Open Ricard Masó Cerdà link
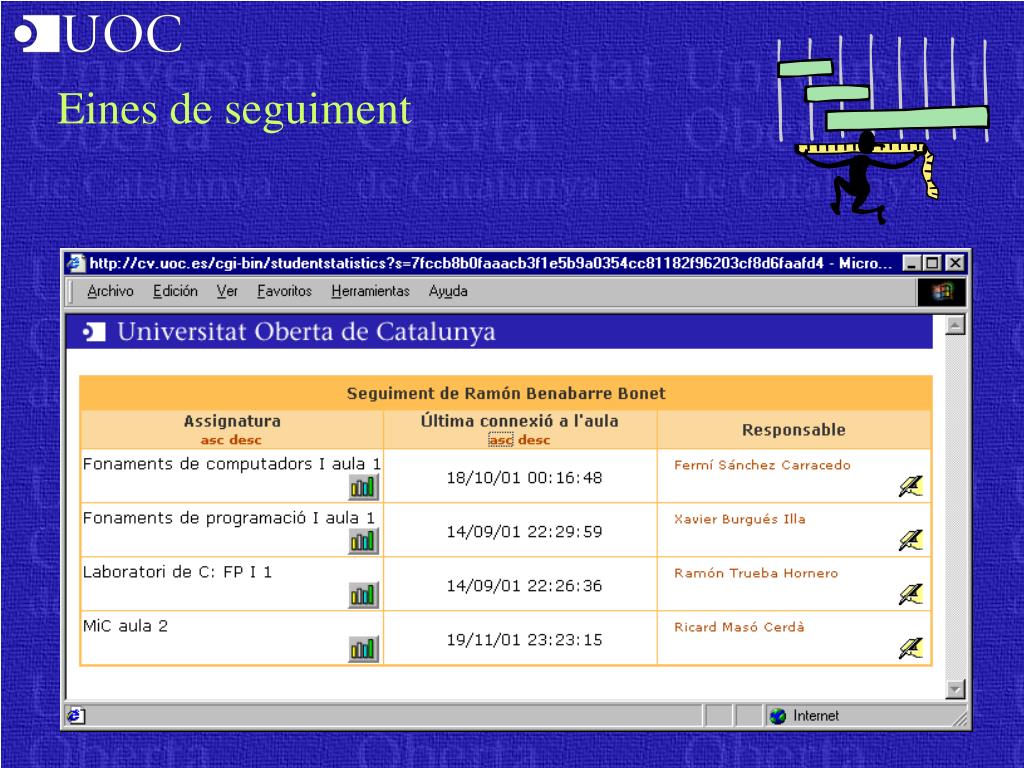Viewport: 1024px width, 768px height. tap(739, 627)
